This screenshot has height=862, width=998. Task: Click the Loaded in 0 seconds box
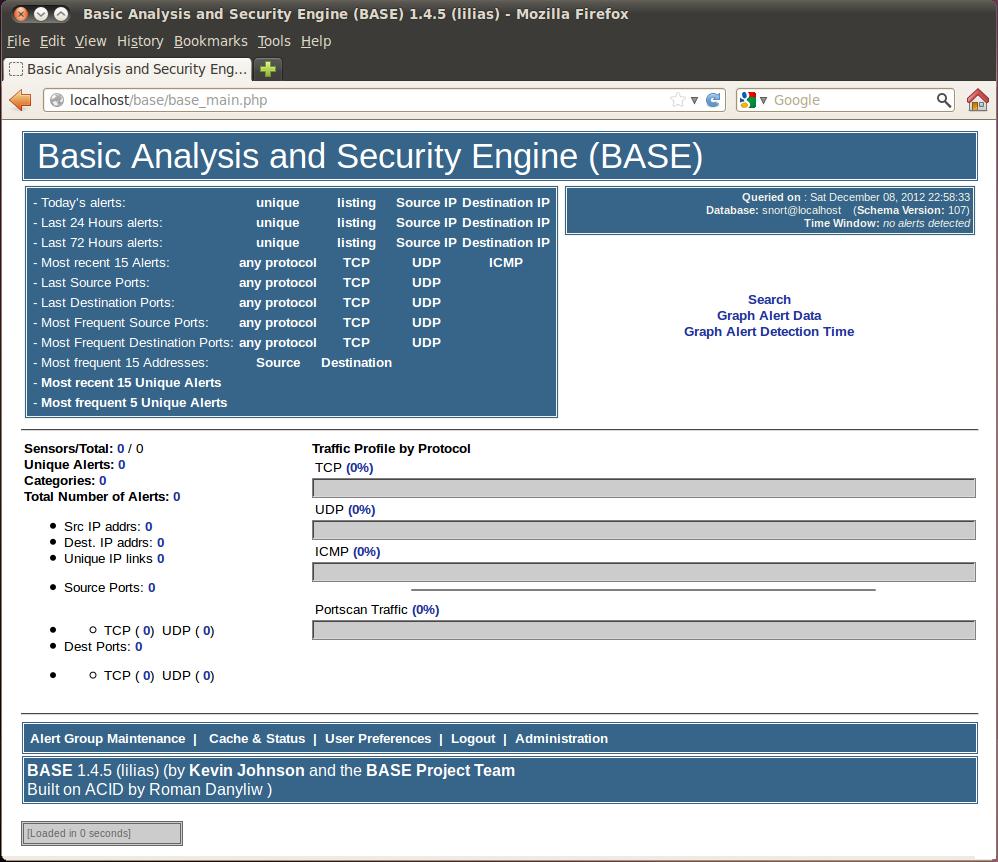(x=102, y=833)
